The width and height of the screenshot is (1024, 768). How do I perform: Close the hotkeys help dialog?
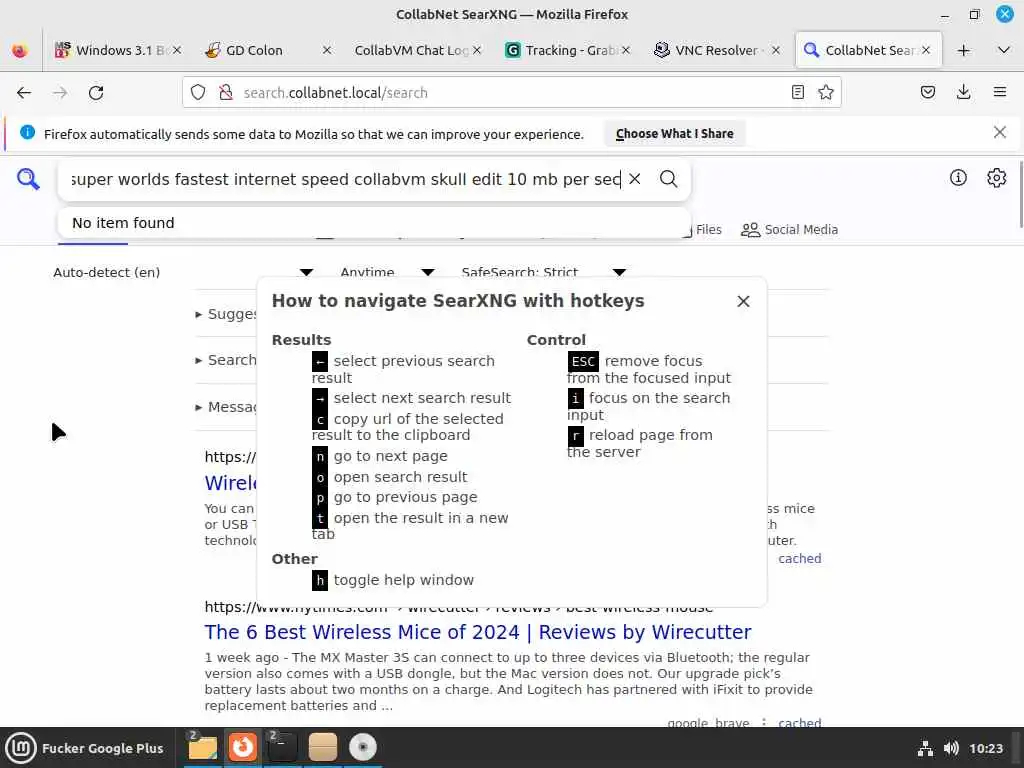(743, 301)
